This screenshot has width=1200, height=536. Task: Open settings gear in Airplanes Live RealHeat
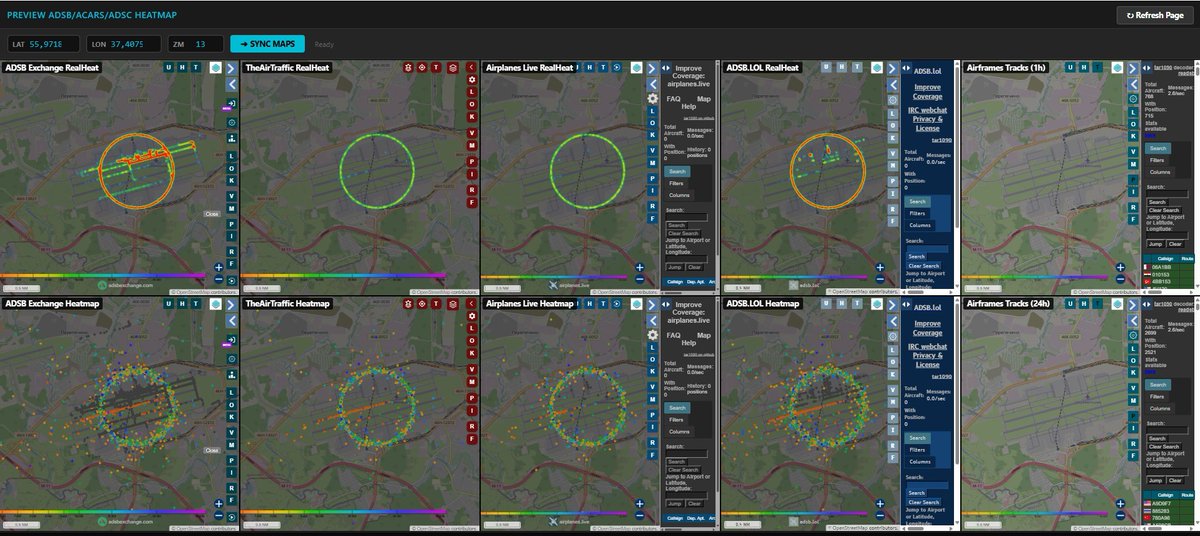click(652, 98)
